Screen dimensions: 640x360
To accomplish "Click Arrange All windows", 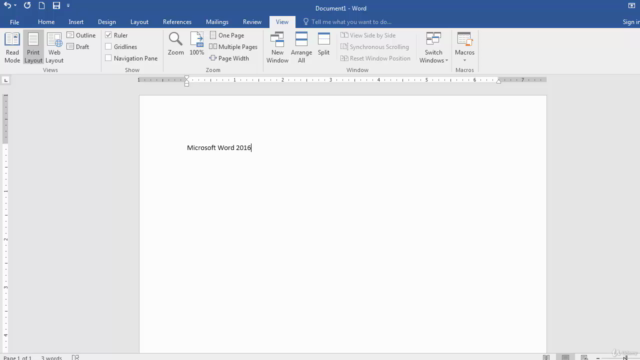I will tap(301, 47).
